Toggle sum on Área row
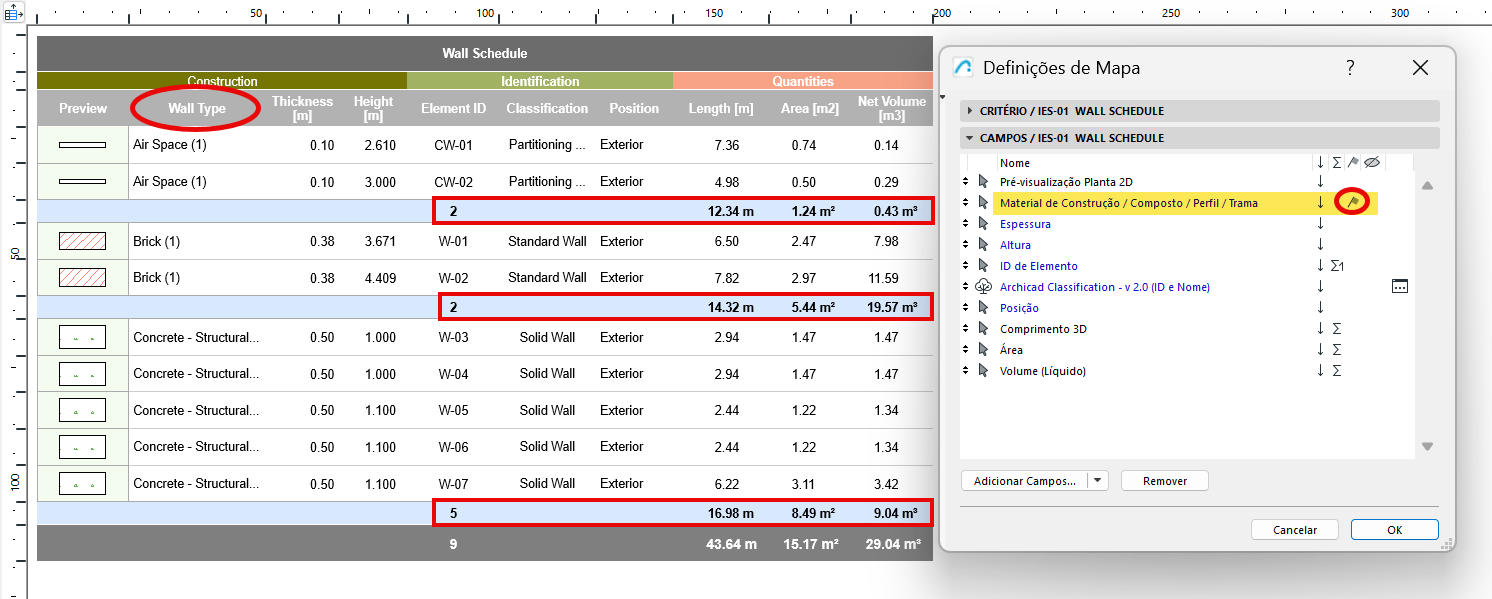This screenshot has width=1492, height=599. [1337, 350]
